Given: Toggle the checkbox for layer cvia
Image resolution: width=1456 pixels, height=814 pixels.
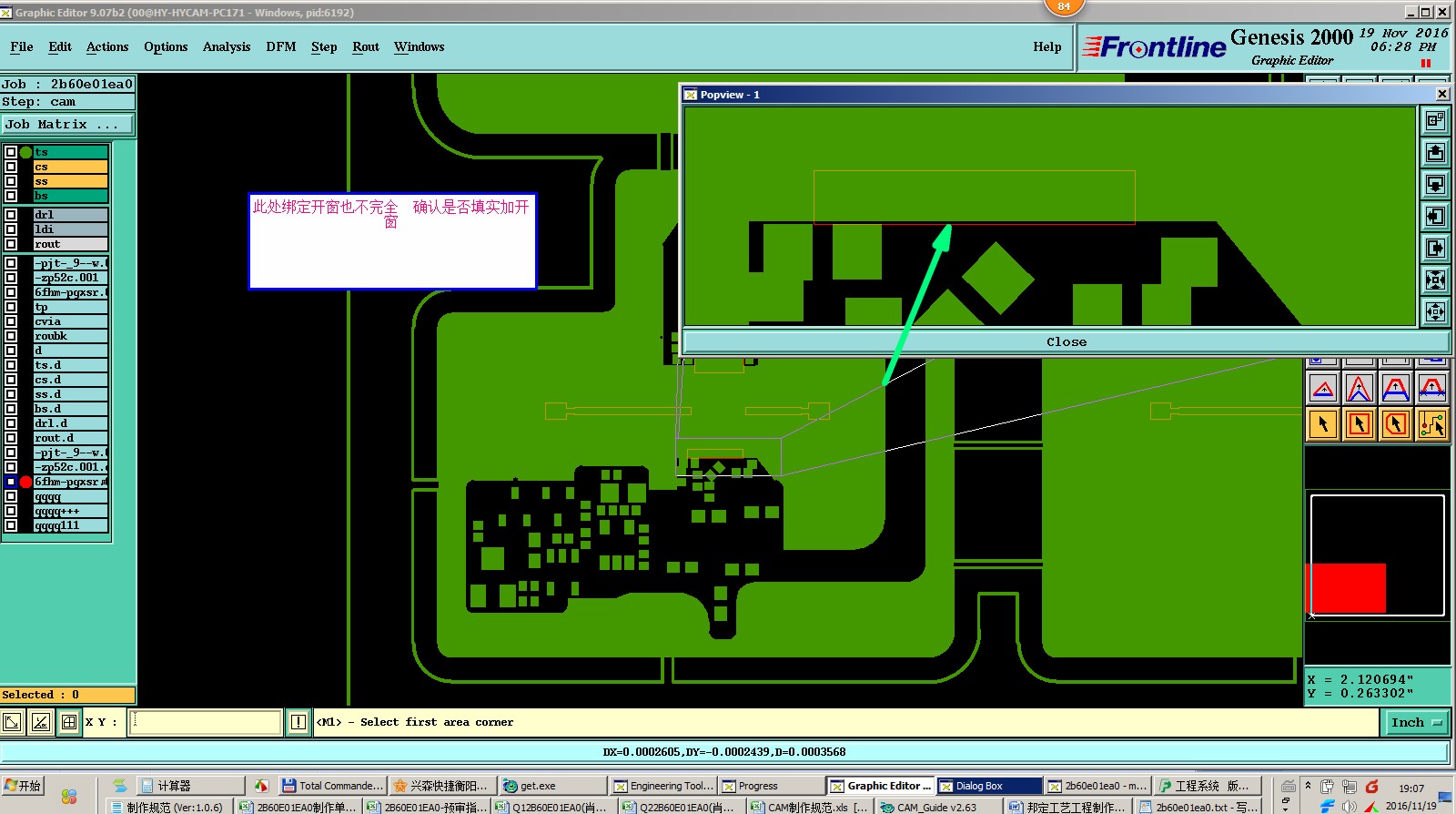Looking at the screenshot, I should pyautogui.click(x=11, y=321).
